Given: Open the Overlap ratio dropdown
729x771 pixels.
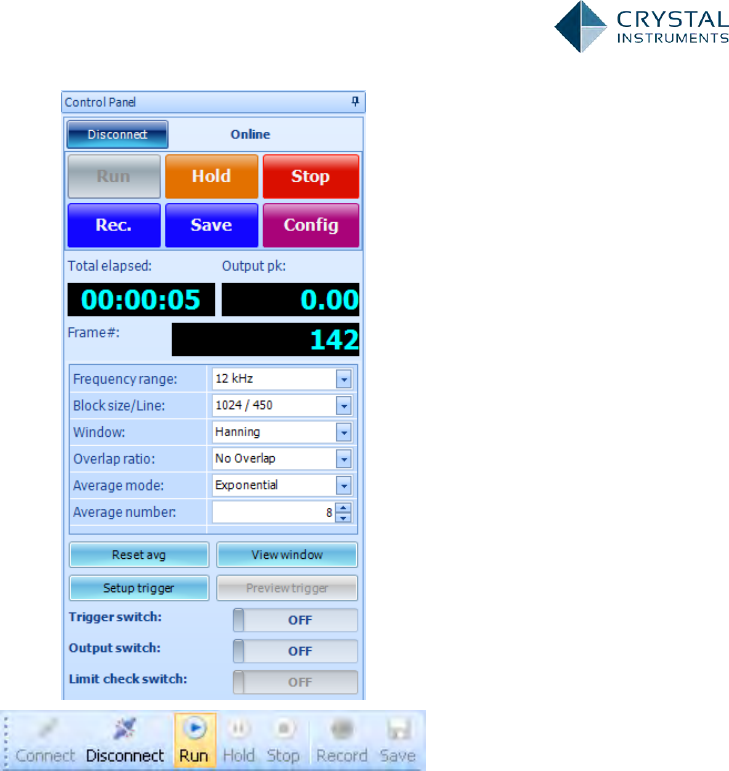Looking at the screenshot, I should (344, 459).
